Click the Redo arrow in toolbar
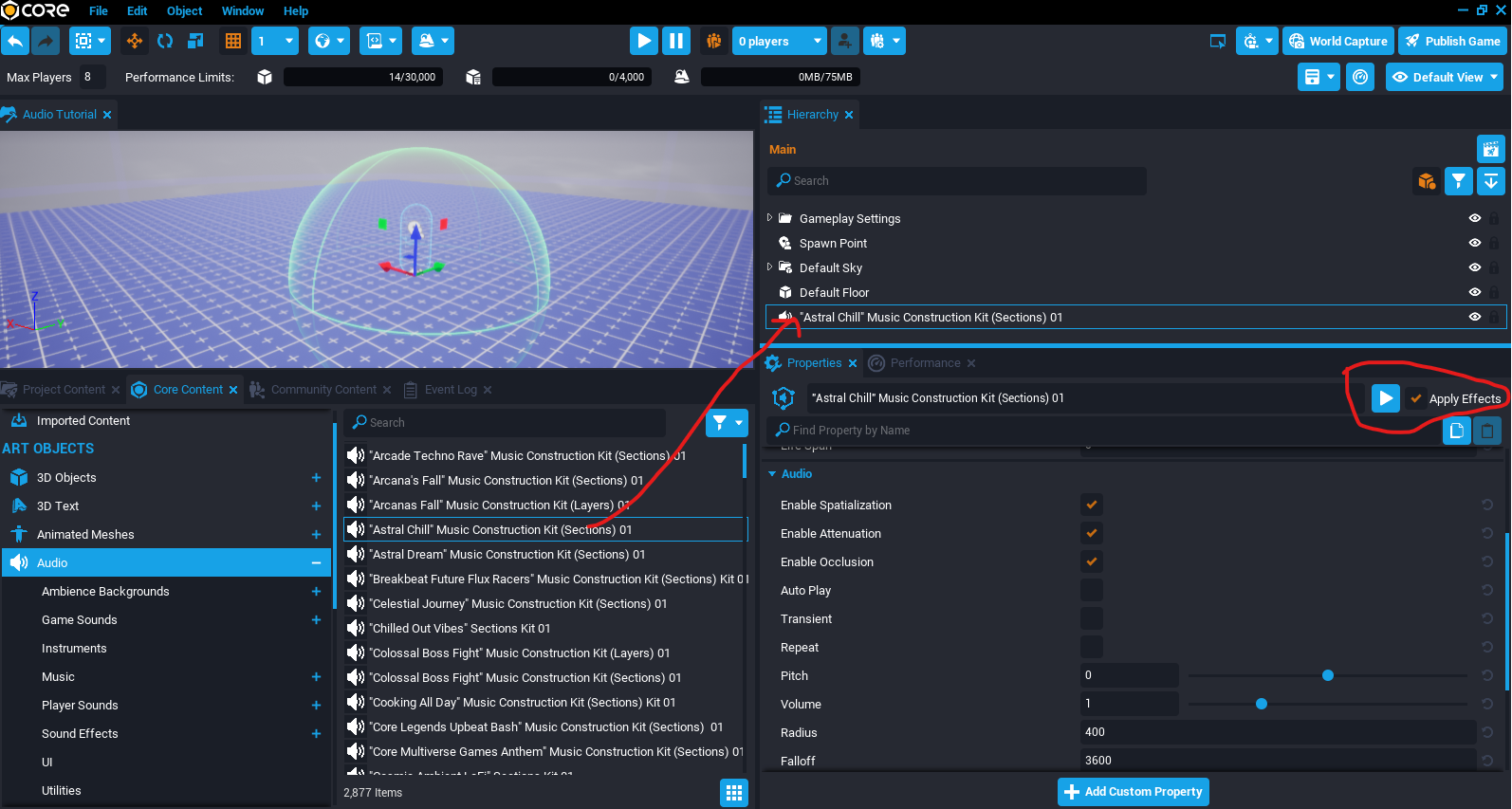This screenshot has height=809, width=1512. point(46,41)
